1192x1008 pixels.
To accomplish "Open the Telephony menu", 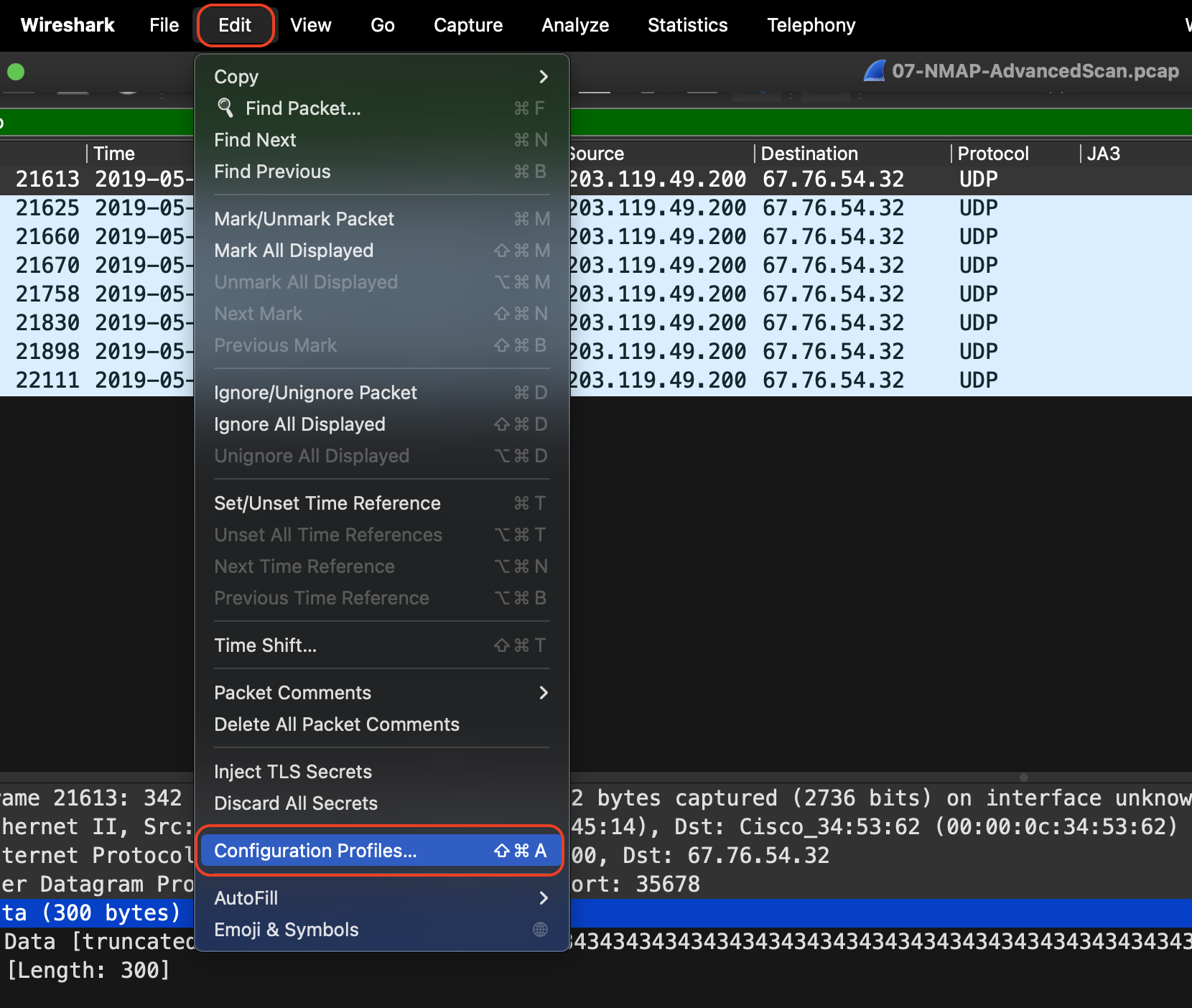I will tap(811, 25).
